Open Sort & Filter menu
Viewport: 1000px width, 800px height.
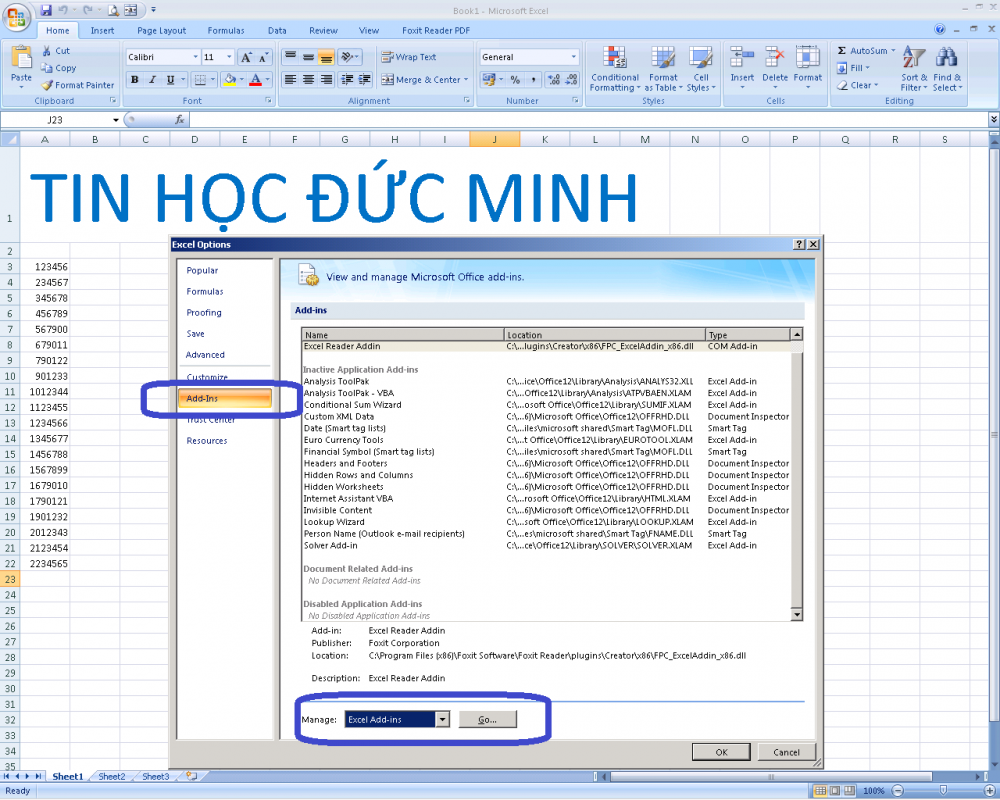914,69
